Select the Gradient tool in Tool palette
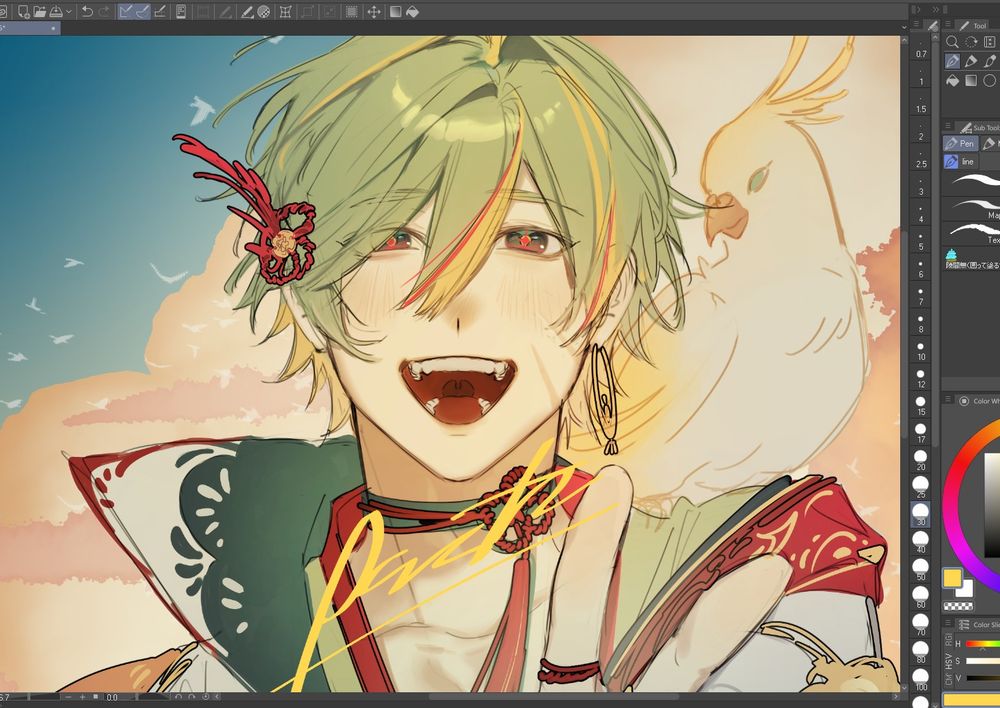The height and width of the screenshot is (708, 1000). pyautogui.click(x=971, y=80)
